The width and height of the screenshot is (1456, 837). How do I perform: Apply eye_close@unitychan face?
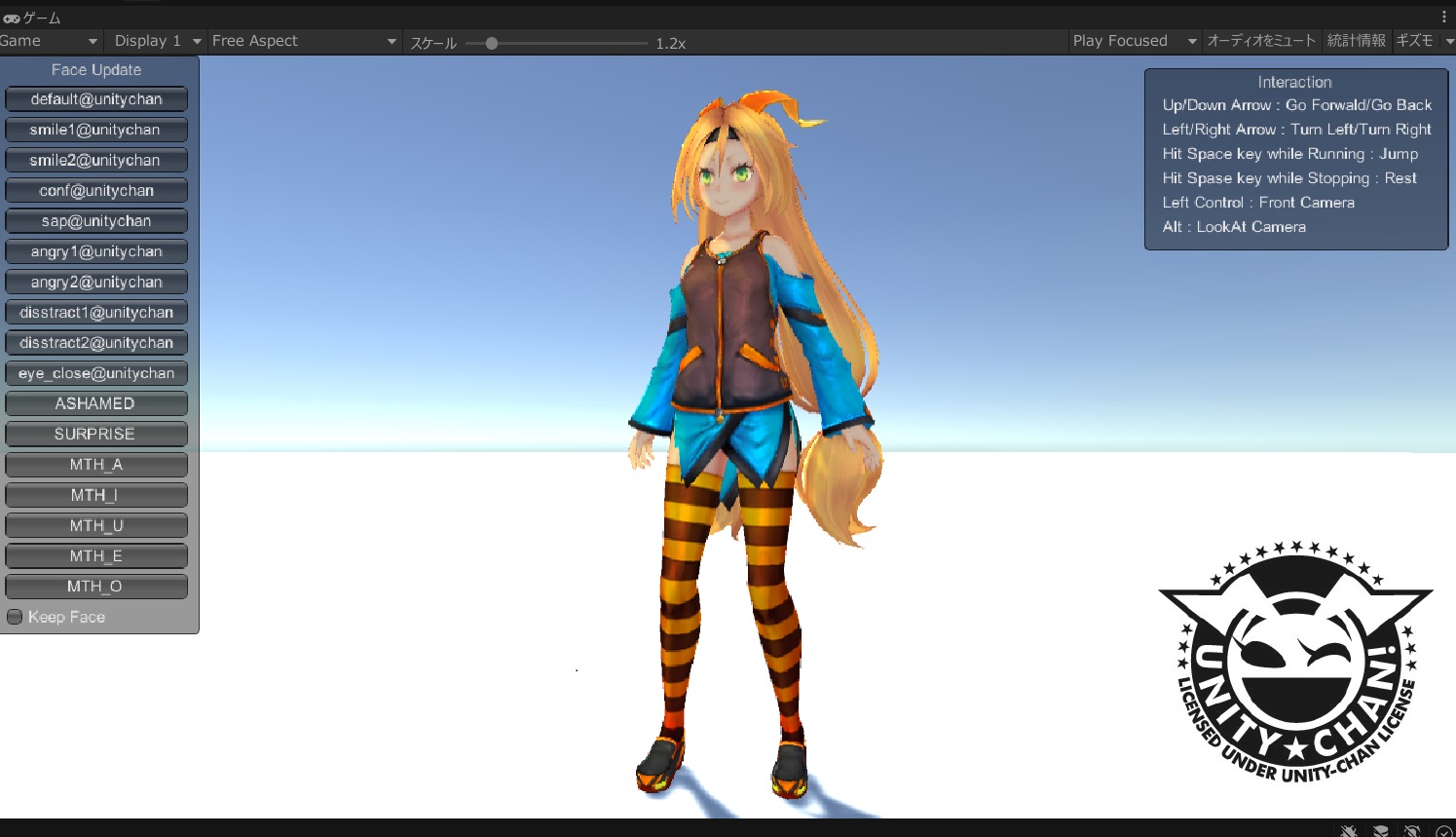coord(96,373)
